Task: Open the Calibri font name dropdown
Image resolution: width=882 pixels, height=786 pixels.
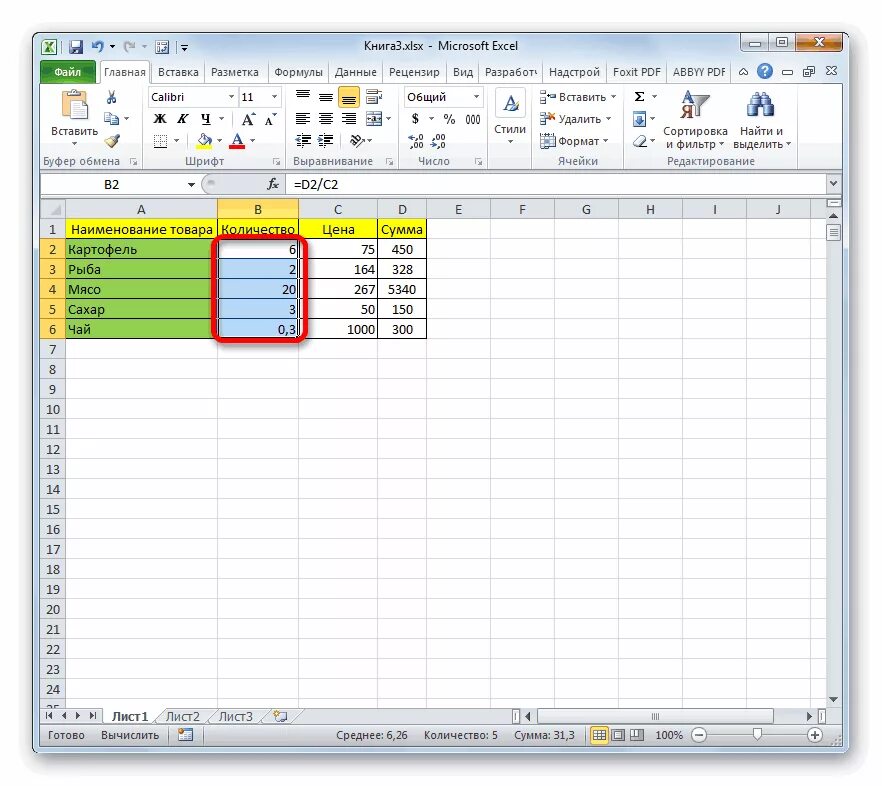Action: coord(231,97)
